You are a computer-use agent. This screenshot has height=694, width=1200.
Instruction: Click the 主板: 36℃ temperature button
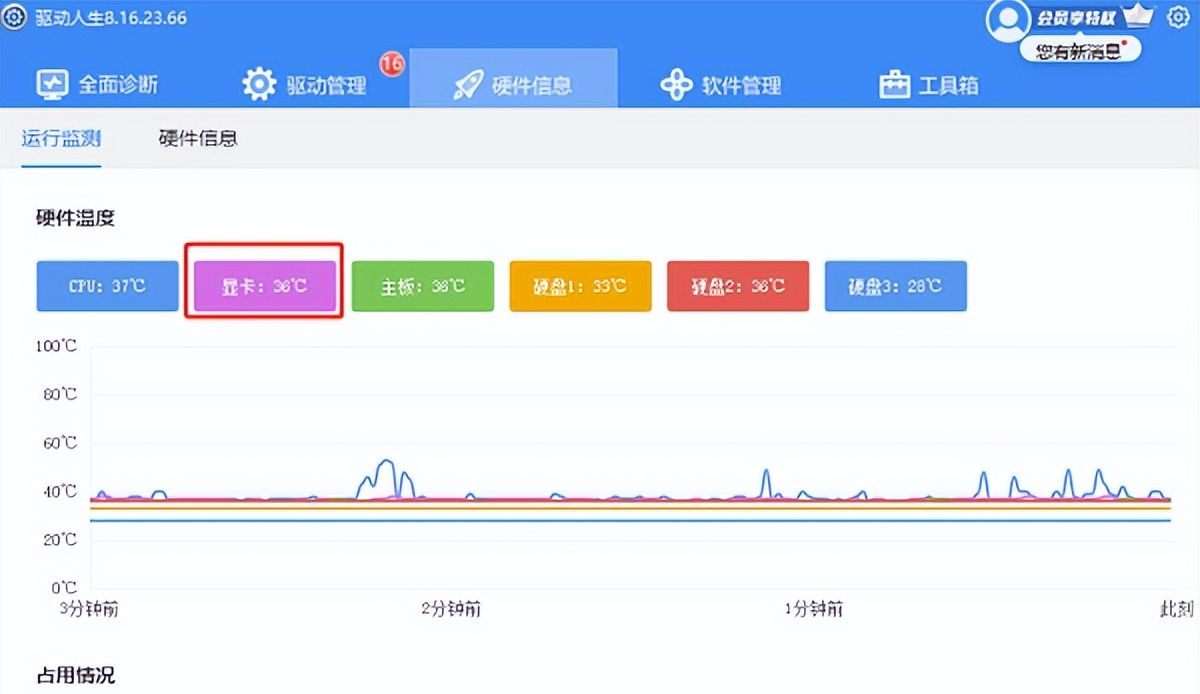pyautogui.click(x=423, y=286)
